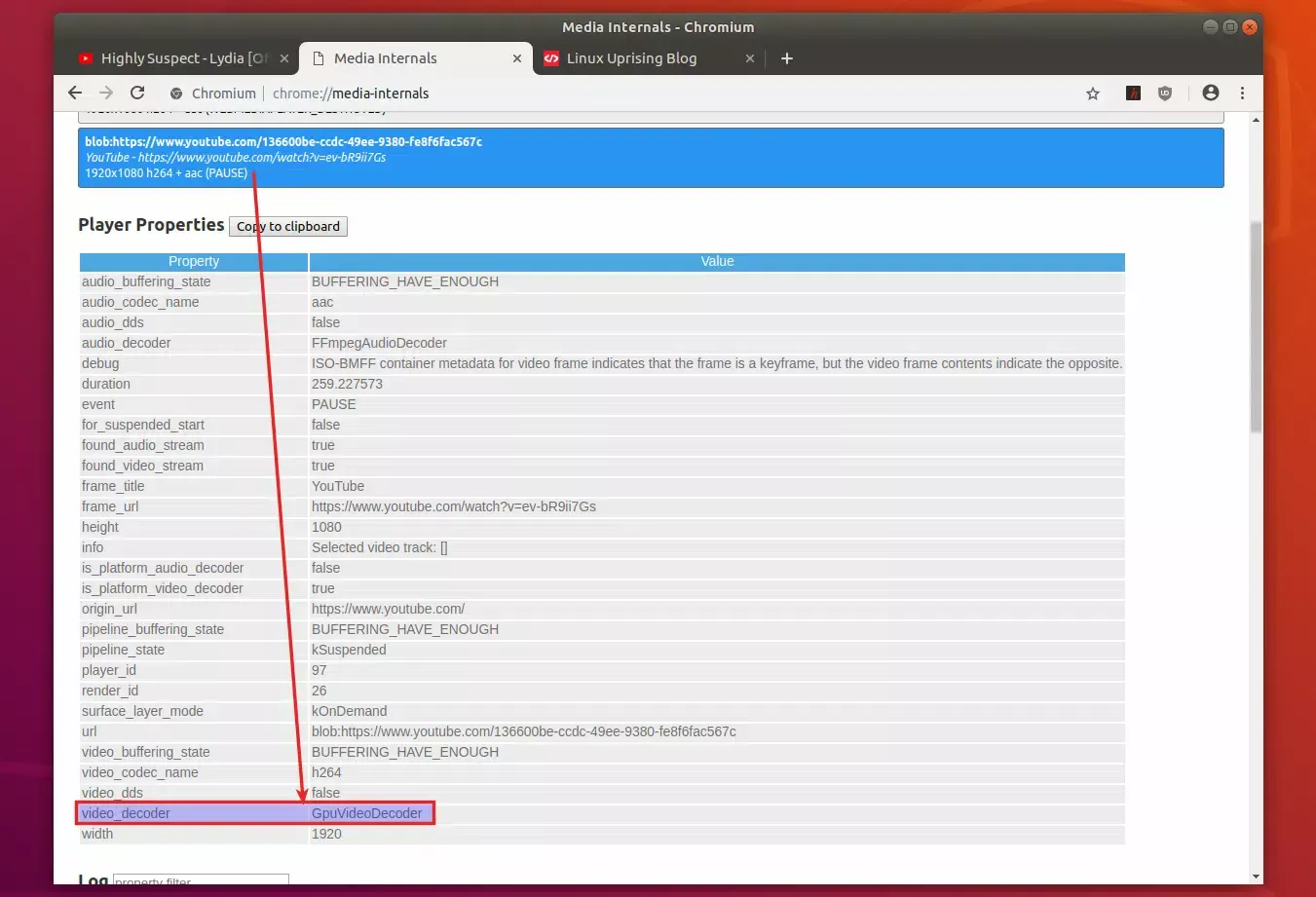Click the Copy to clipboard button

pos(288,226)
